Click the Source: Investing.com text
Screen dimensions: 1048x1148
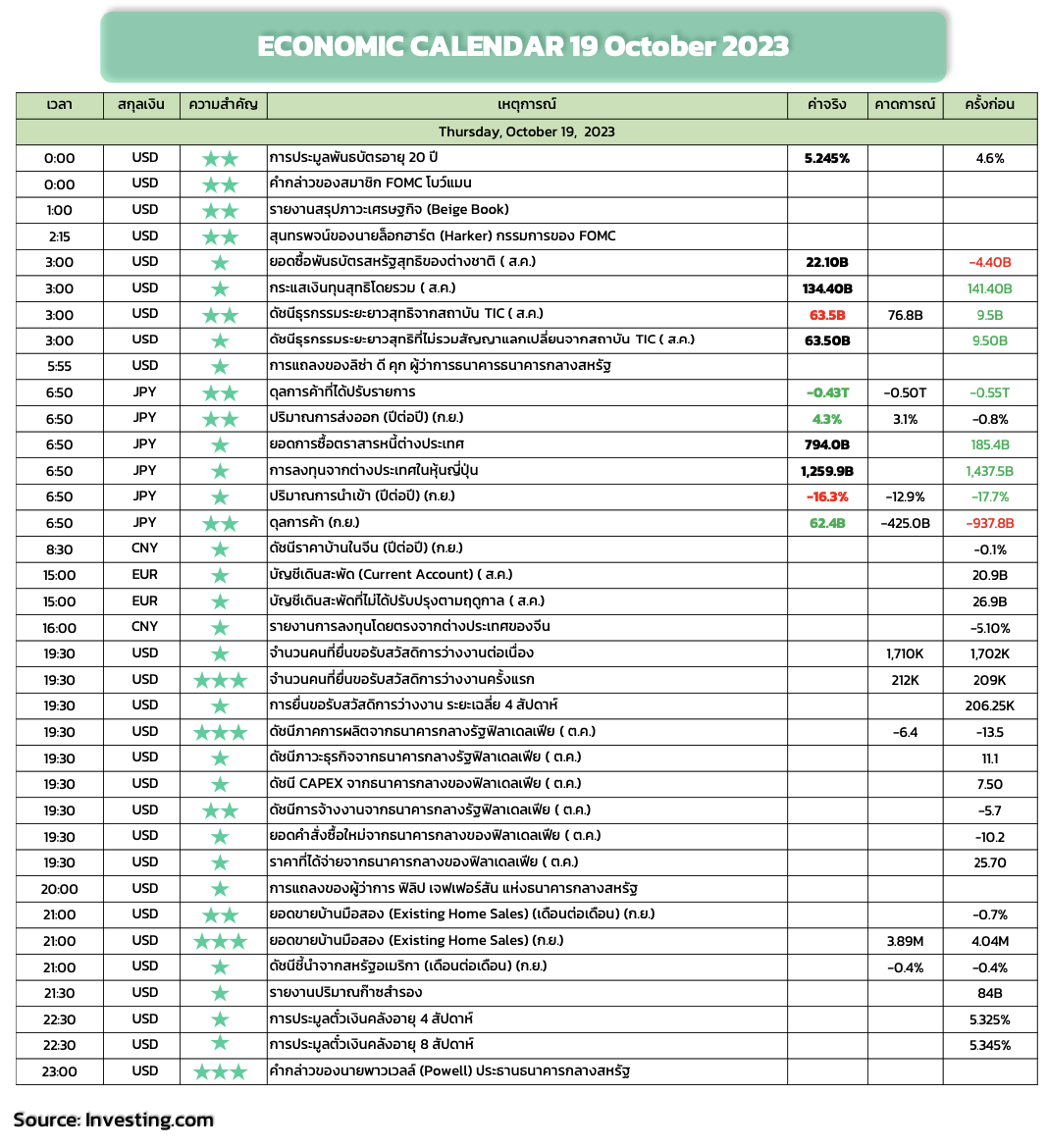pyautogui.click(x=114, y=1121)
